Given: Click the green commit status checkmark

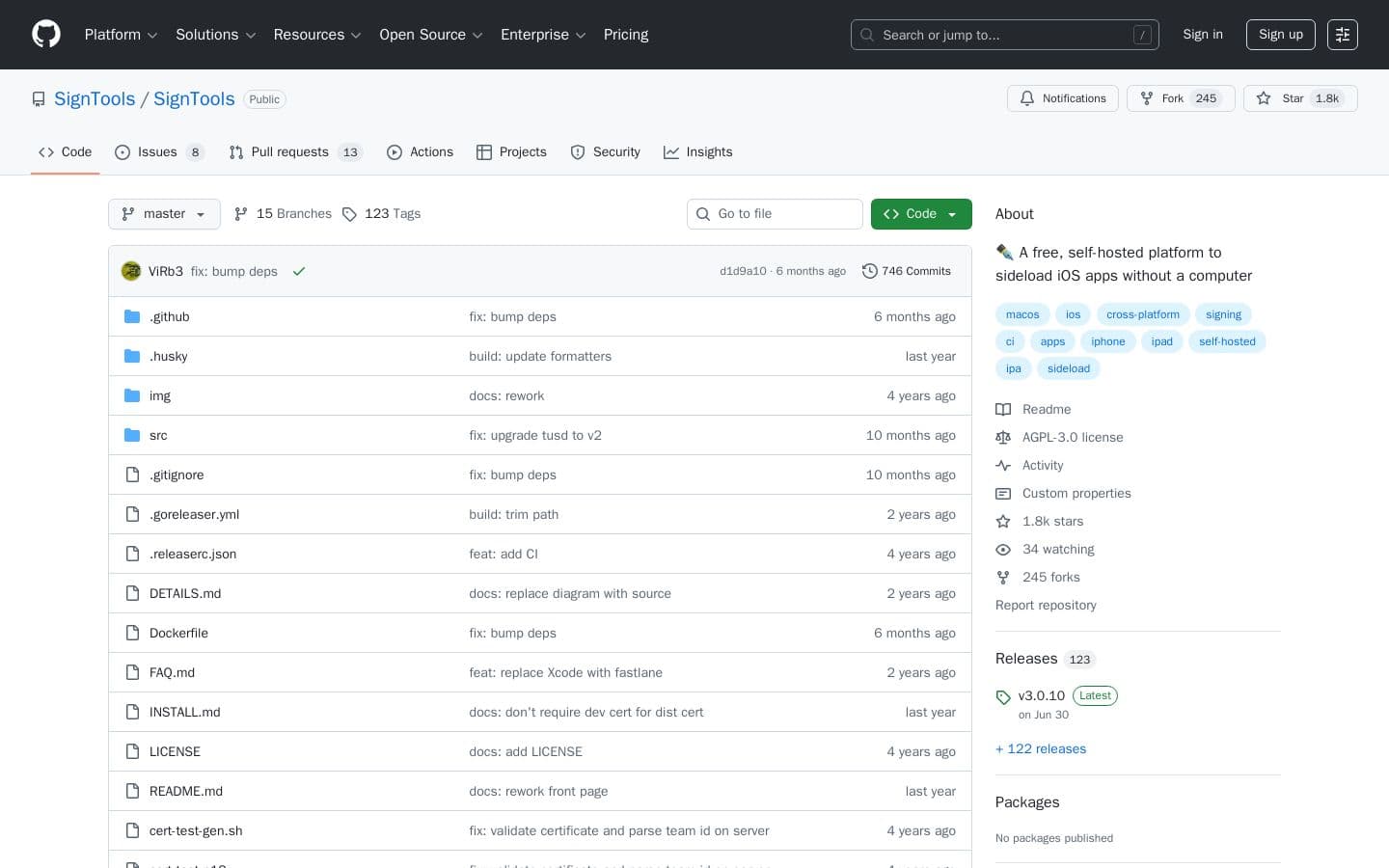Looking at the screenshot, I should (x=299, y=272).
